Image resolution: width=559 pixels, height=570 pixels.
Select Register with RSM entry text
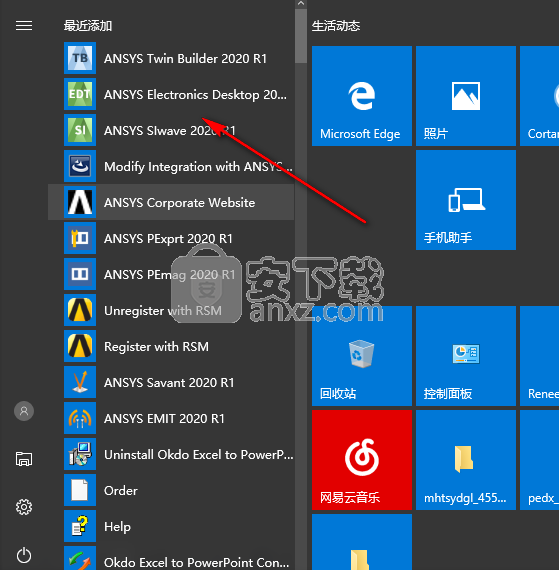pyautogui.click(x=156, y=347)
